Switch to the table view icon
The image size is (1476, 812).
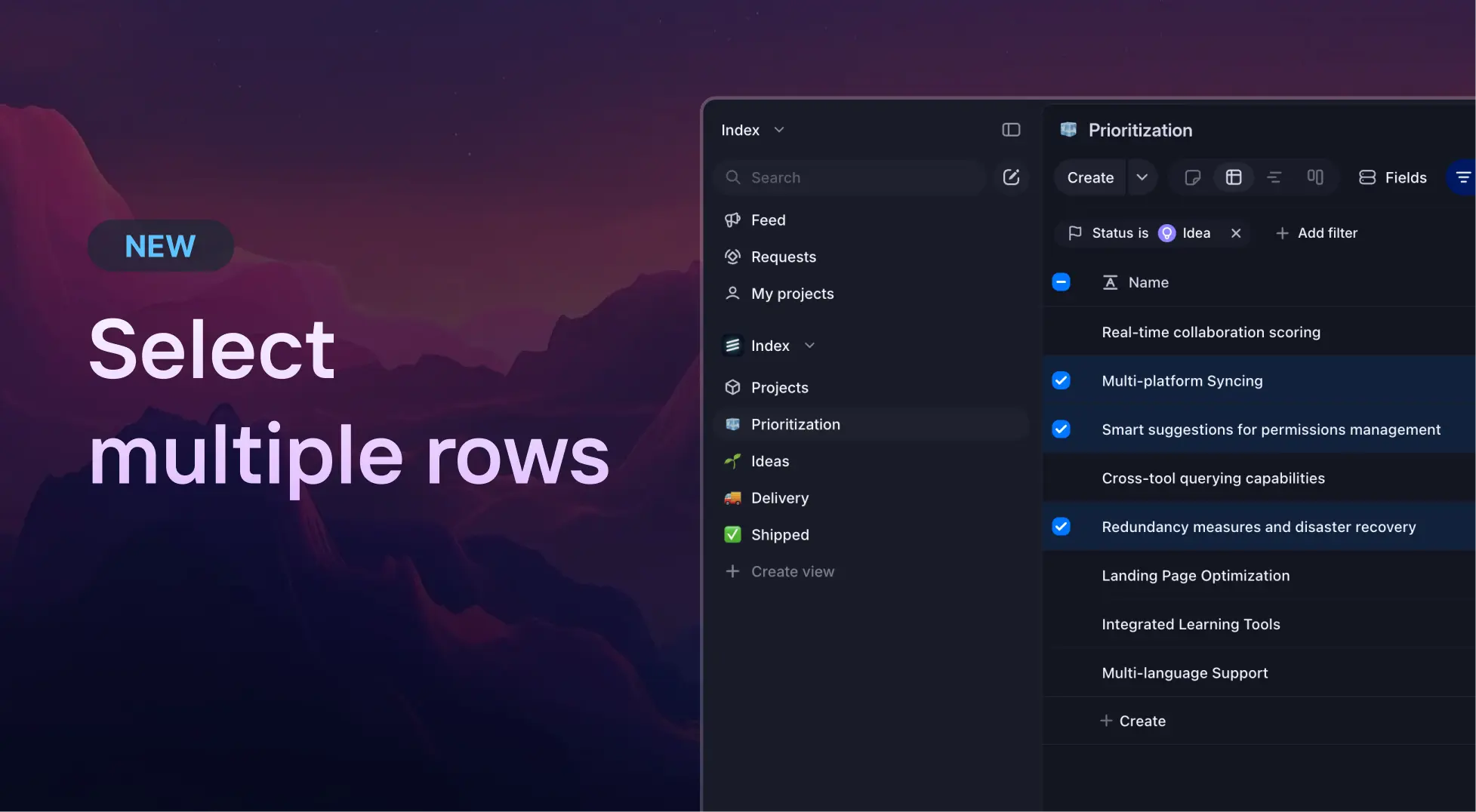point(1234,177)
